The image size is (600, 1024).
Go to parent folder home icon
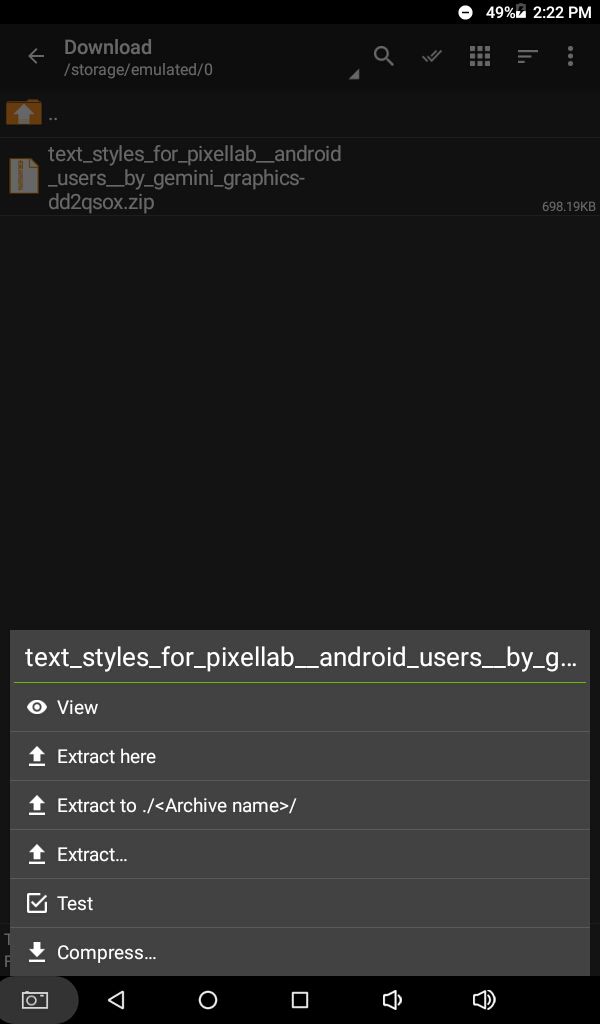point(24,113)
